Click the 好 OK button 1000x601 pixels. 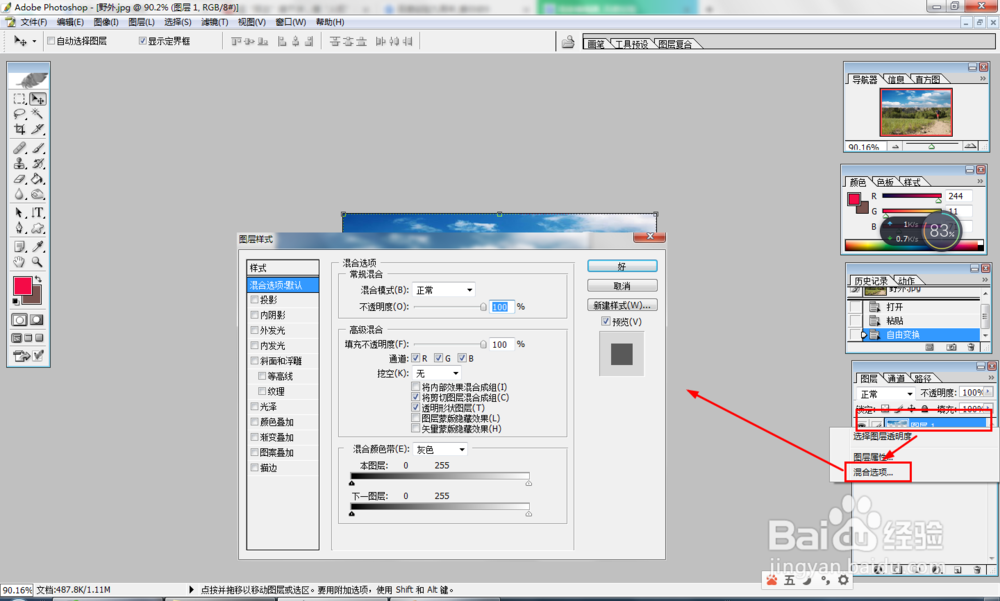(x=622, y=266)
